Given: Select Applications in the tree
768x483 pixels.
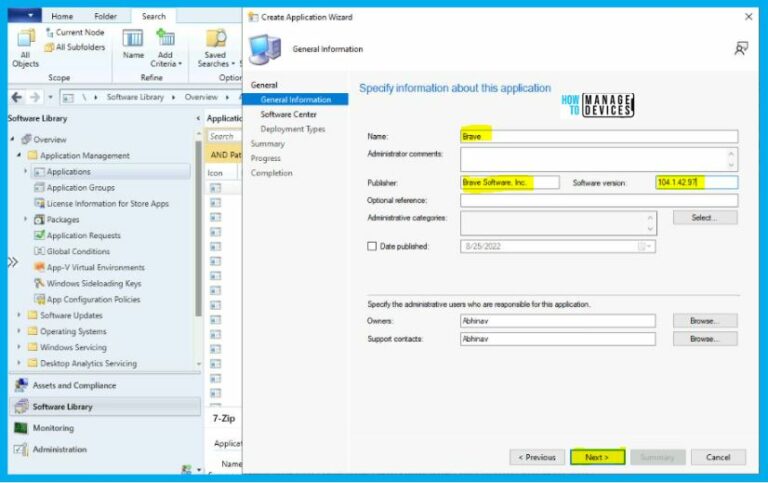Looking at the screenshot, I should tap(68, 171).
